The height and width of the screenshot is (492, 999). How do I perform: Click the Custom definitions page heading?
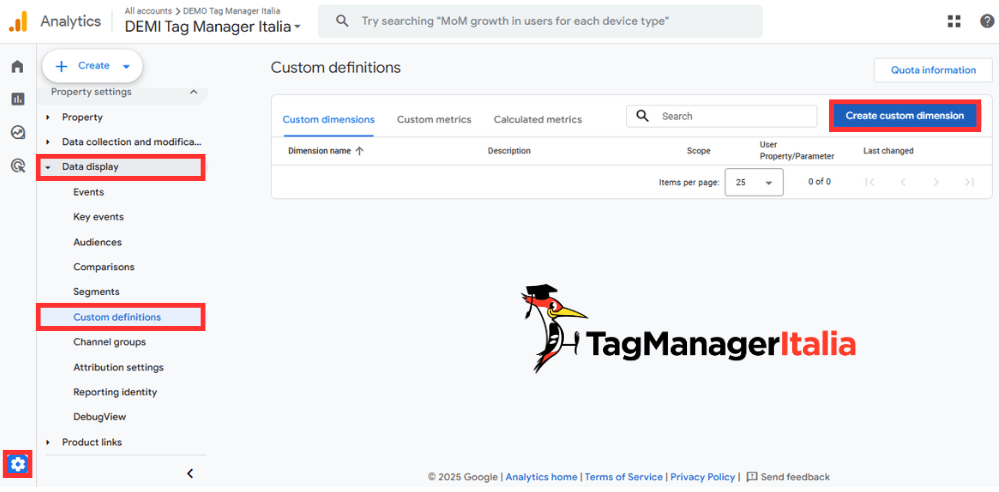click(x=336, y=67)
